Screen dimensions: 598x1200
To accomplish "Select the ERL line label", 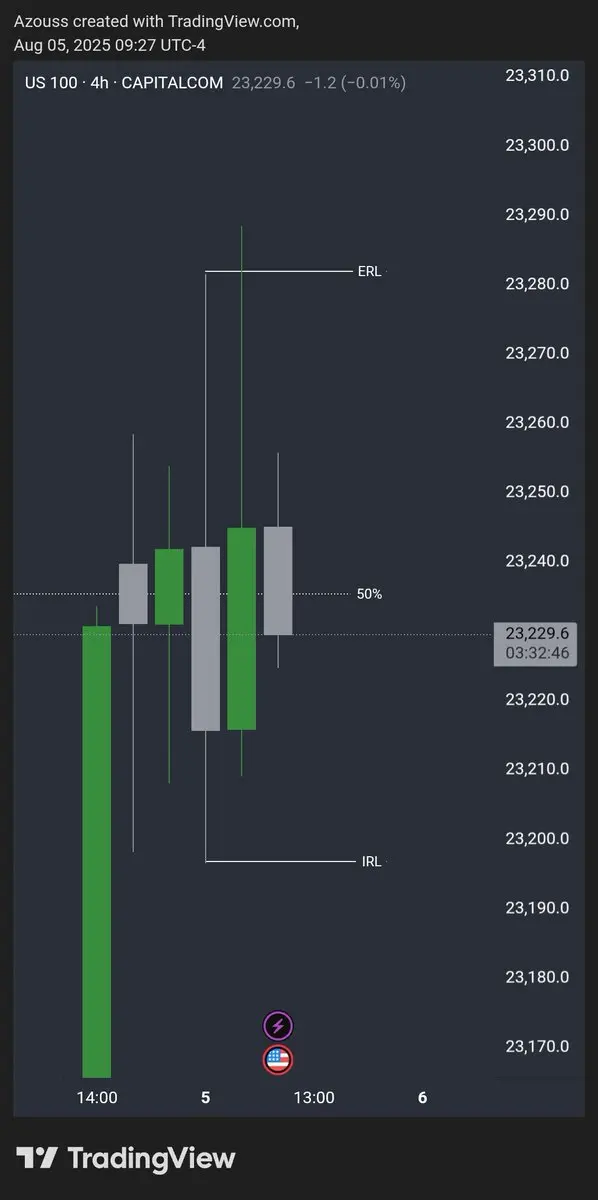I will (369, 271).
